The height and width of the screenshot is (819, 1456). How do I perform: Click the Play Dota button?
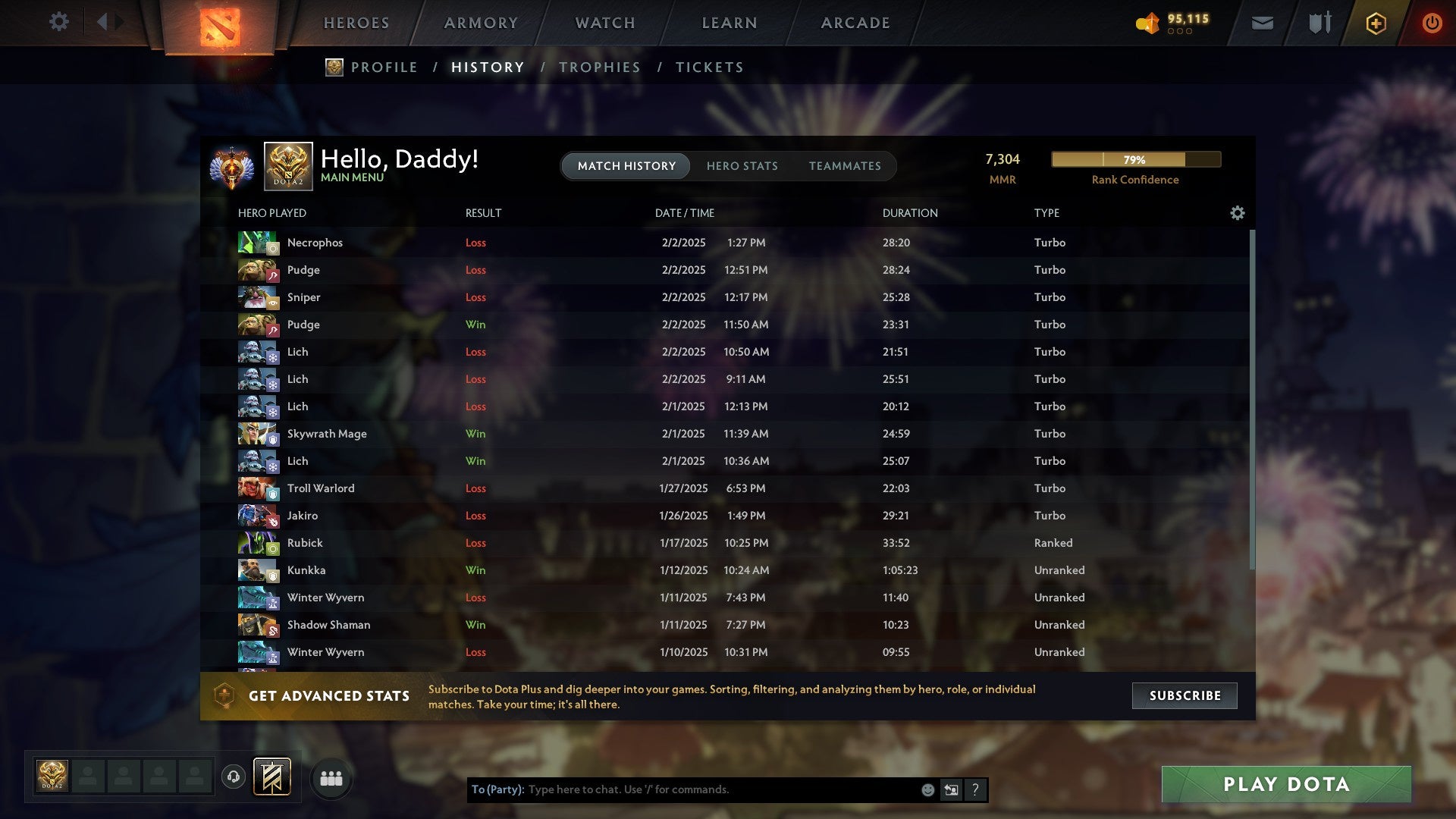1286,784
